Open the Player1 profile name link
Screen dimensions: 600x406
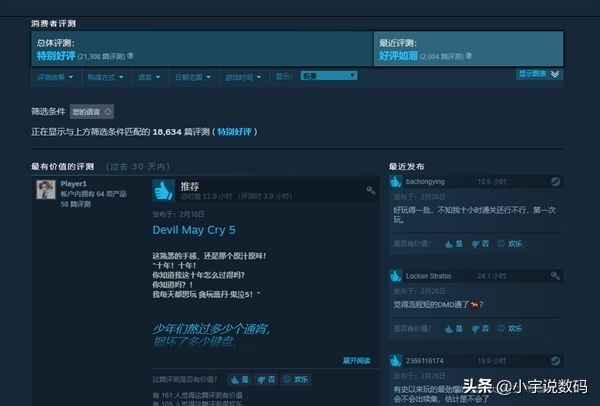pos(73,184)
